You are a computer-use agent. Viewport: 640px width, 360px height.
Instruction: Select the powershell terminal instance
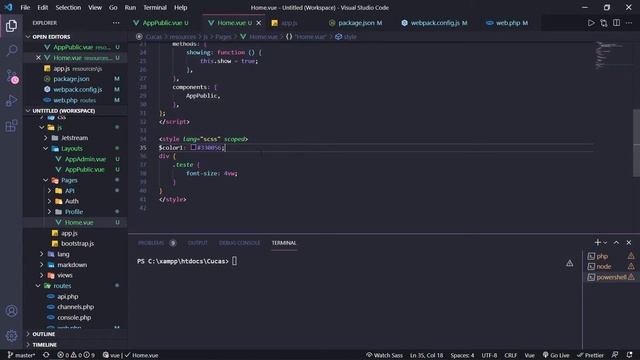click(611, 277)
